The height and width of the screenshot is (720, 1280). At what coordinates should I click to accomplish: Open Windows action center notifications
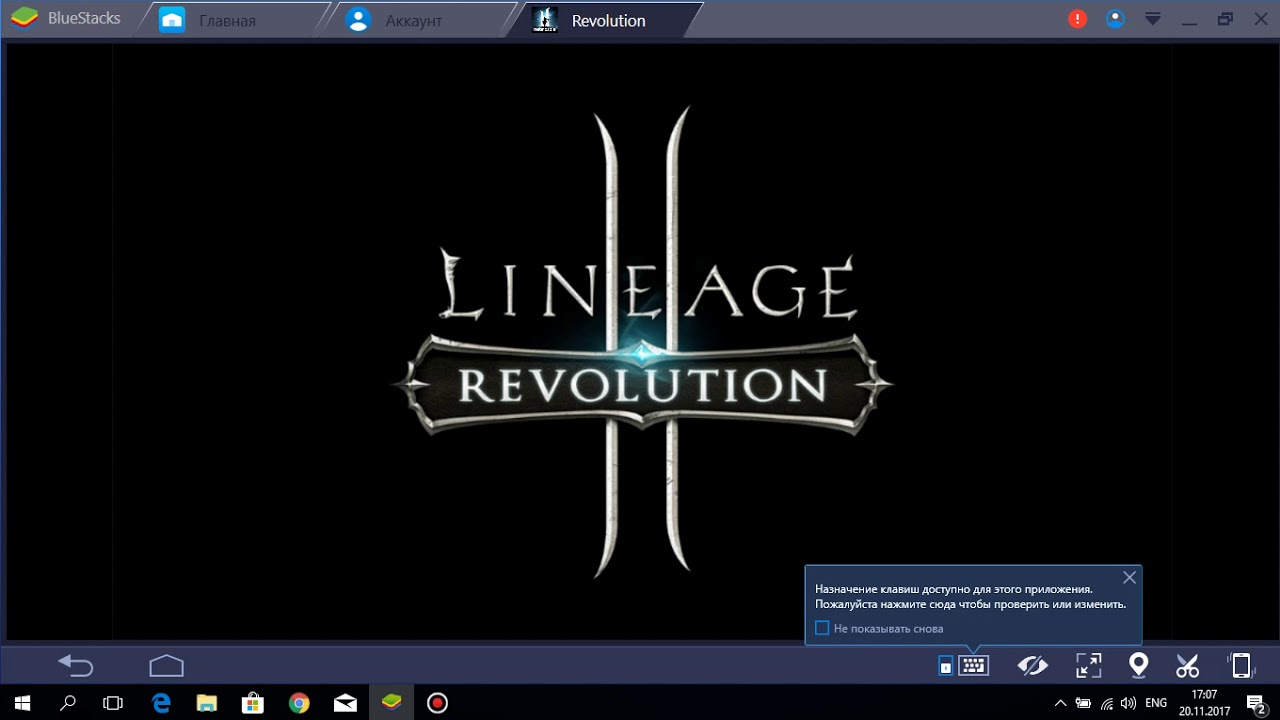pos(1258,703)
